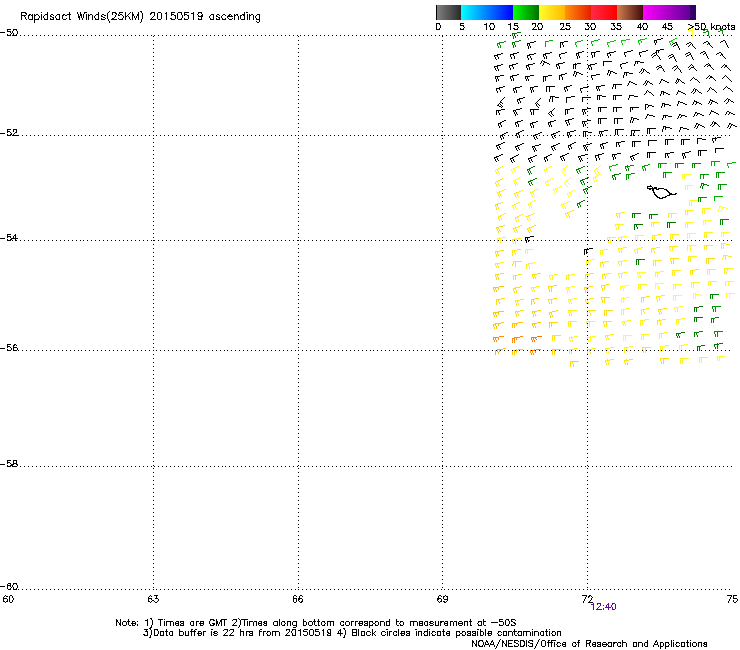Click the 69 longitude axis label

point(442,599)
